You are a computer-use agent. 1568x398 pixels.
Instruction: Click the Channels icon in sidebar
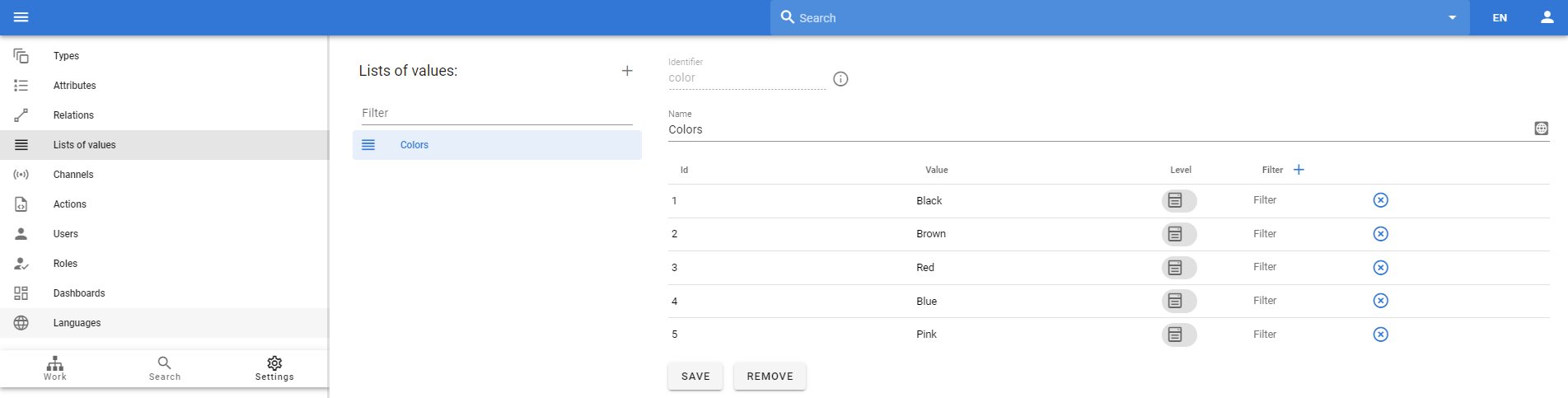point(21,175)
